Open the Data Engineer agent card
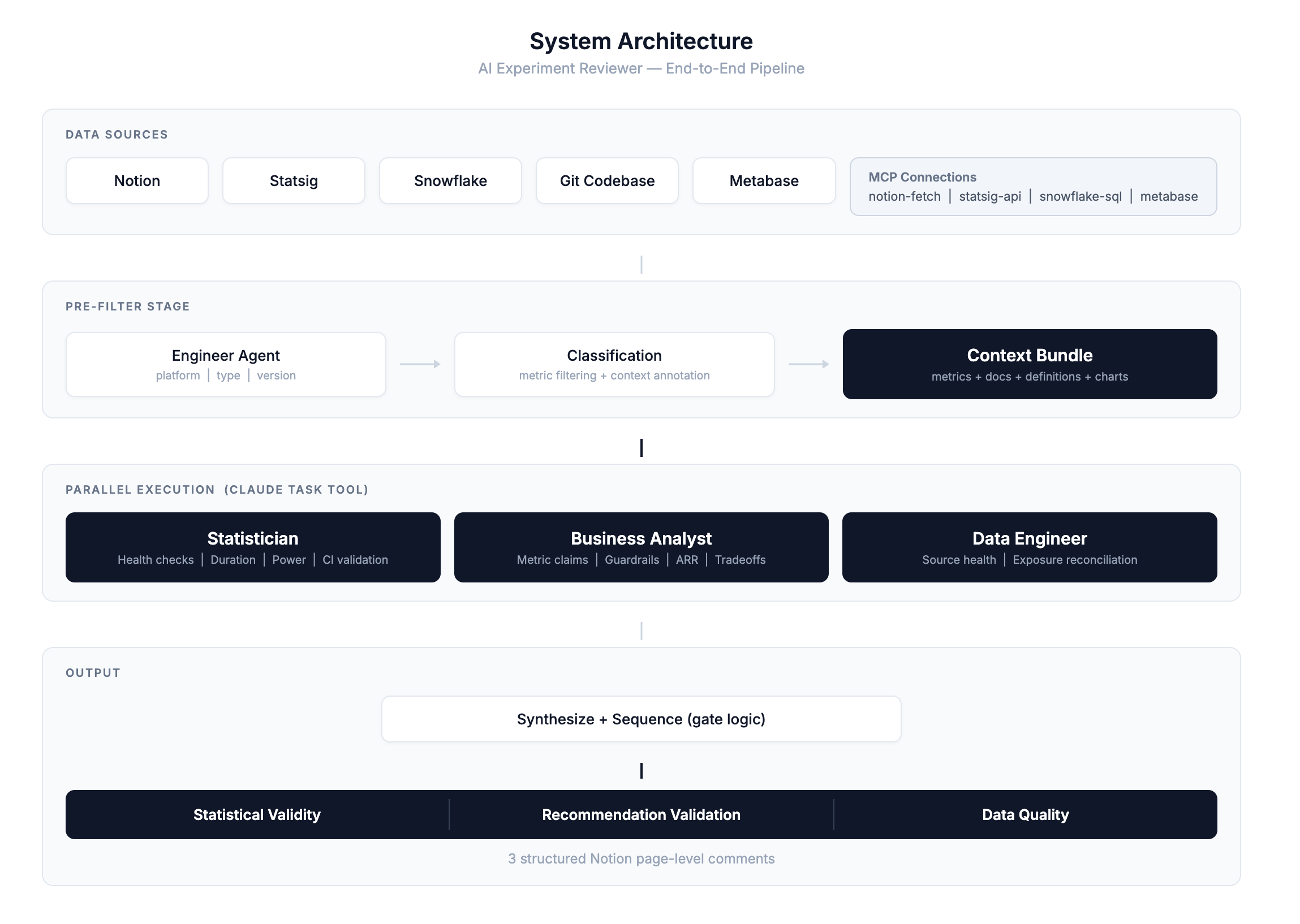 (1028, 547)
